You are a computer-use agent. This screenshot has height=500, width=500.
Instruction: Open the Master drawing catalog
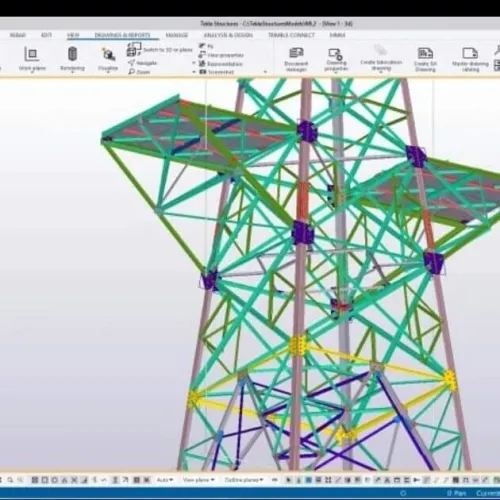tap(470, 59)
